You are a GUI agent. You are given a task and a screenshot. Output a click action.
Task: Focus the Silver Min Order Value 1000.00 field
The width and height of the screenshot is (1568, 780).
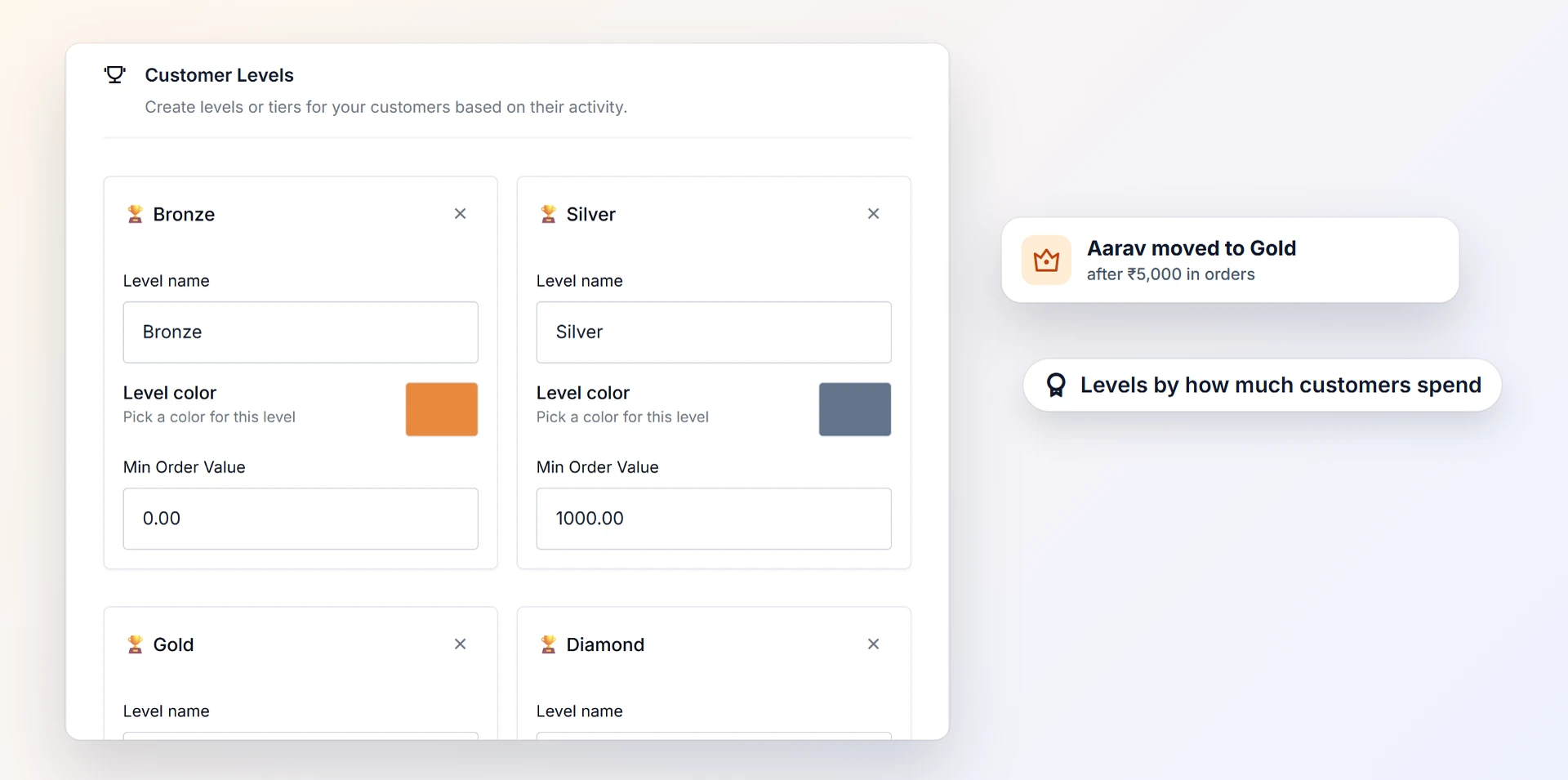point(714,519)
